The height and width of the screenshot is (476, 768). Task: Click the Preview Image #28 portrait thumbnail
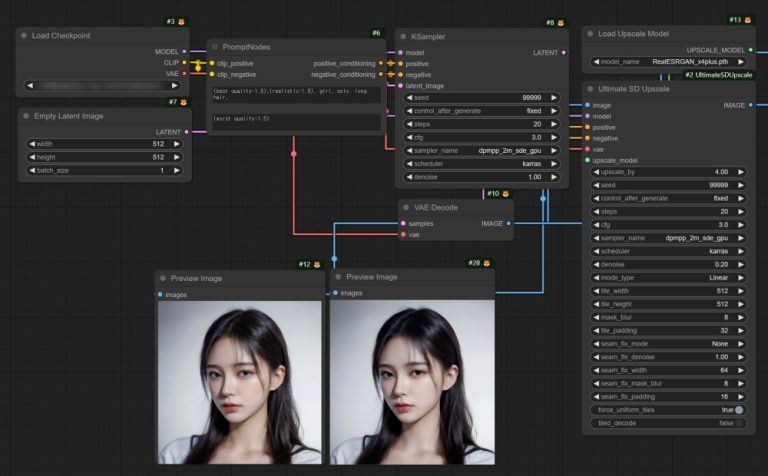[412, 382]
